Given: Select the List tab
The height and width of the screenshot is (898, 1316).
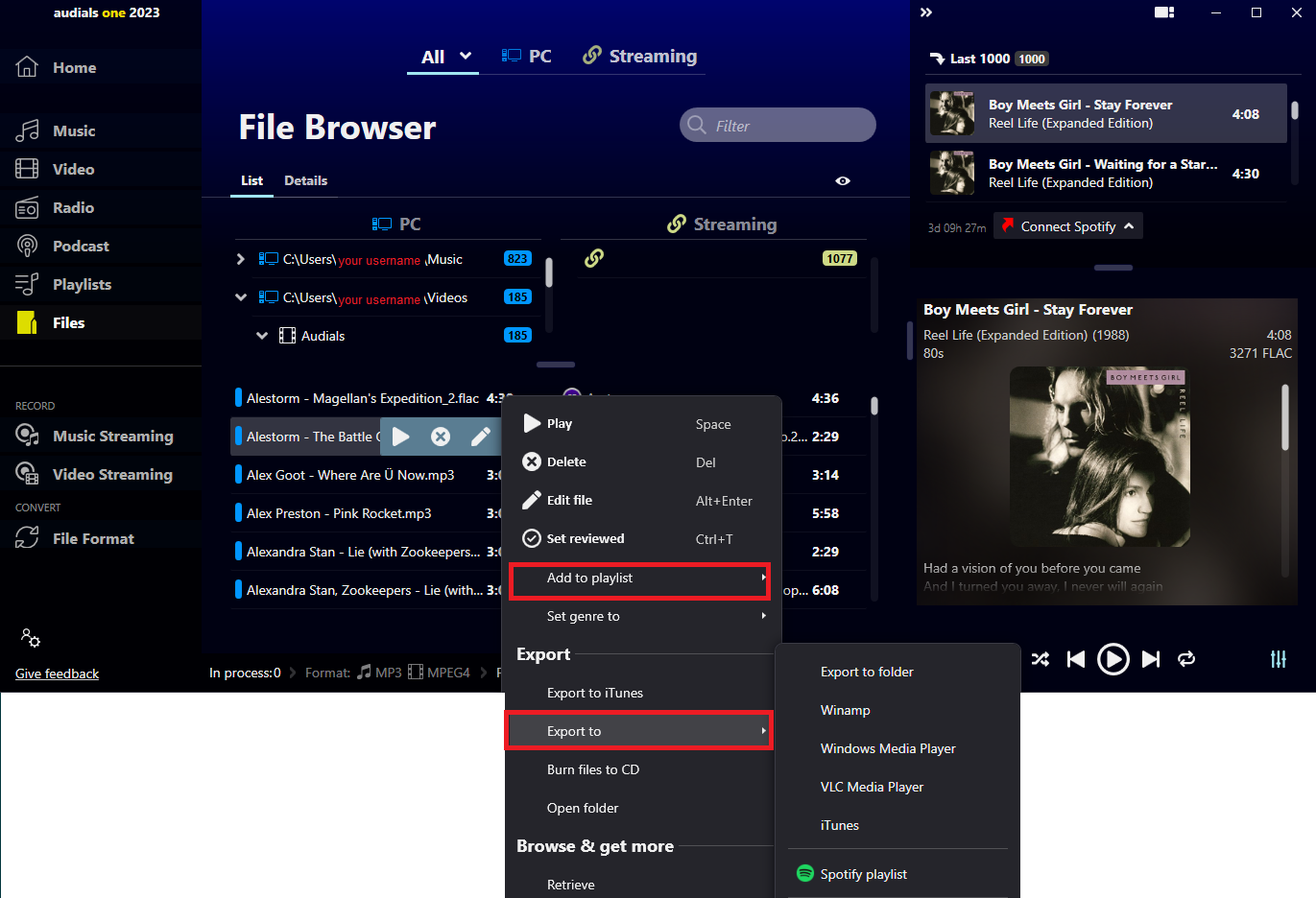Looking at the screenshot, I should pos(251,180).
